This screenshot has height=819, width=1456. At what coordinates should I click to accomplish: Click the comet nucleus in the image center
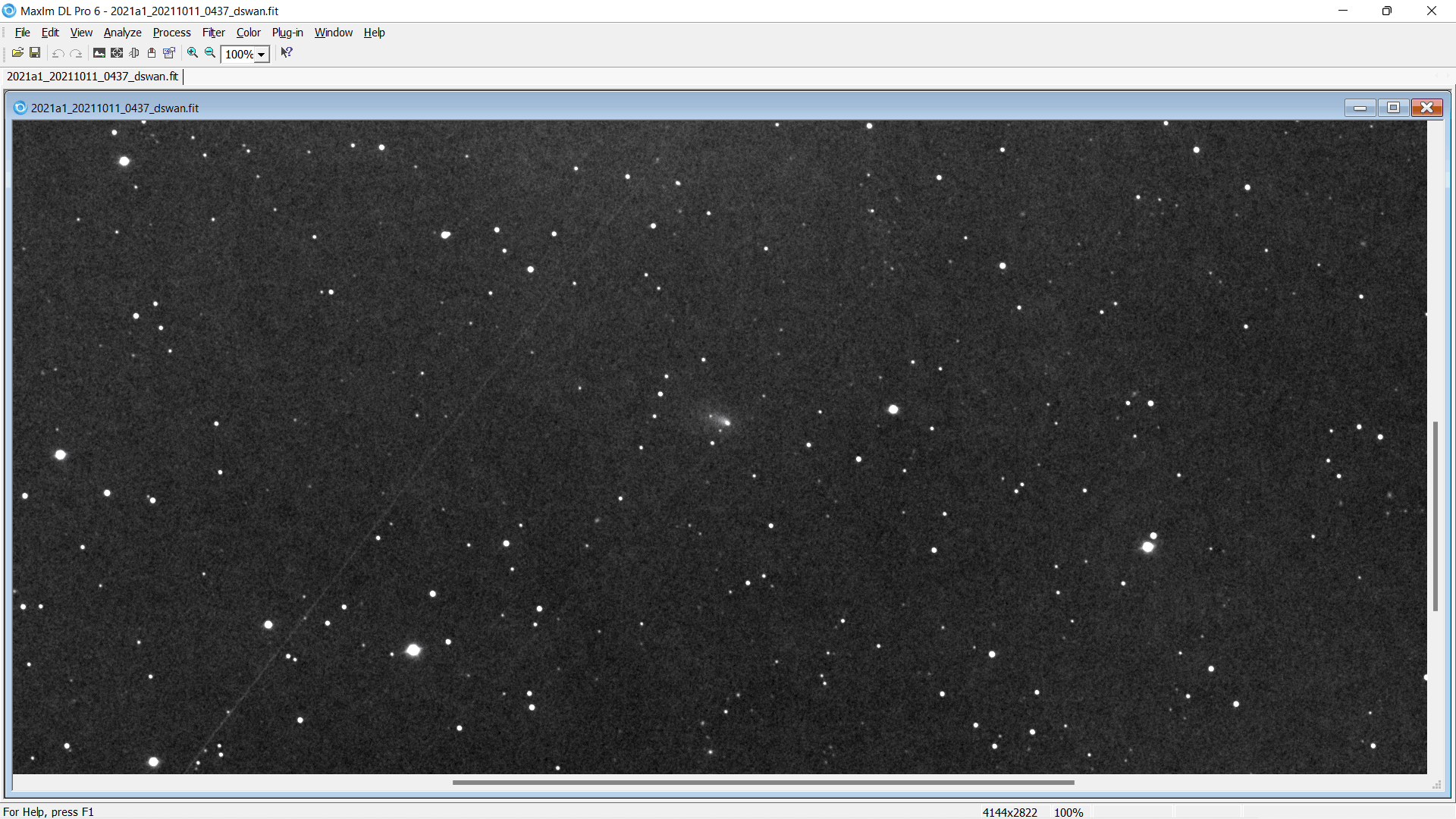[x=726, y=422]
